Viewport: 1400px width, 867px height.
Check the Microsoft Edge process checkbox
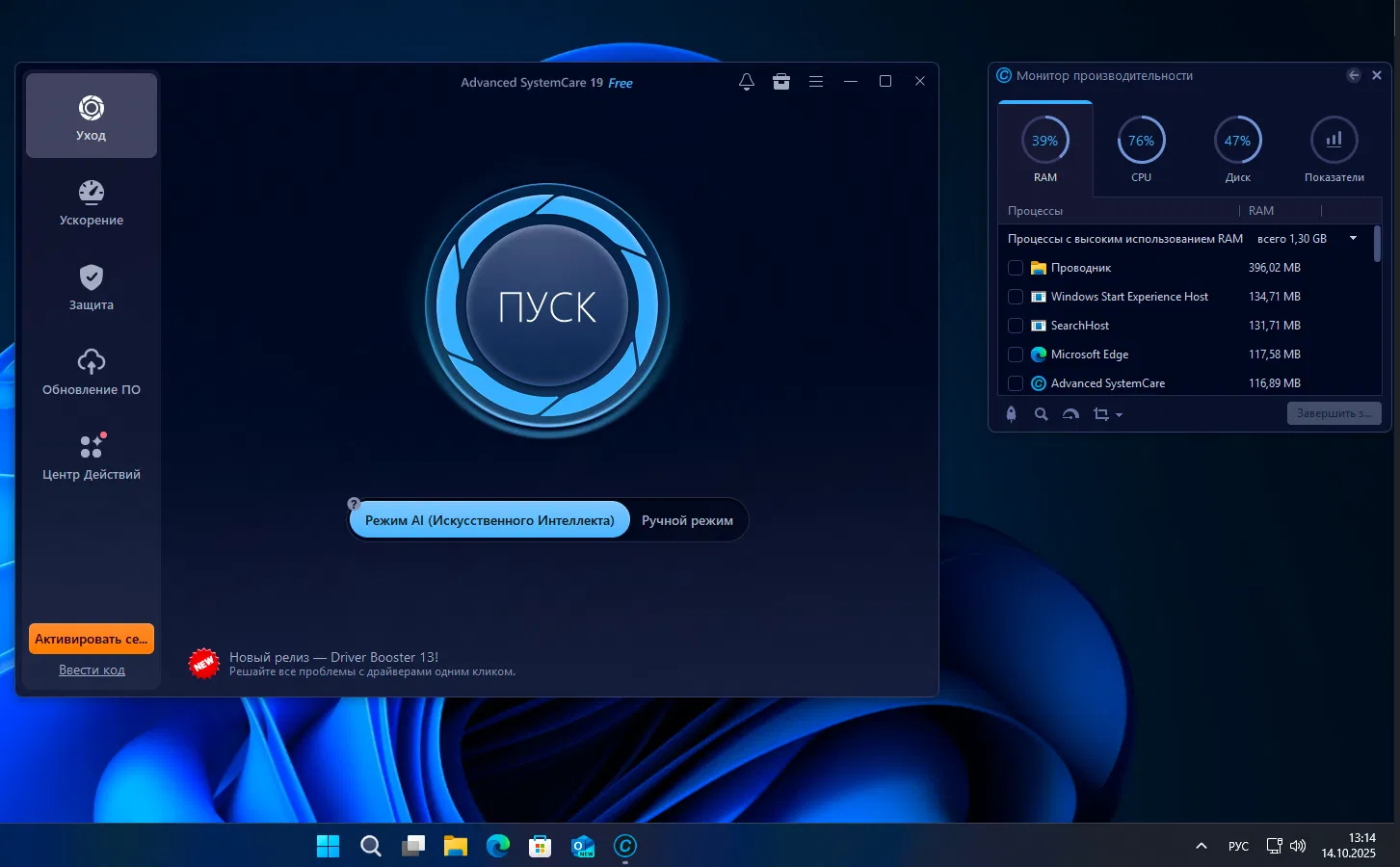1016,355
